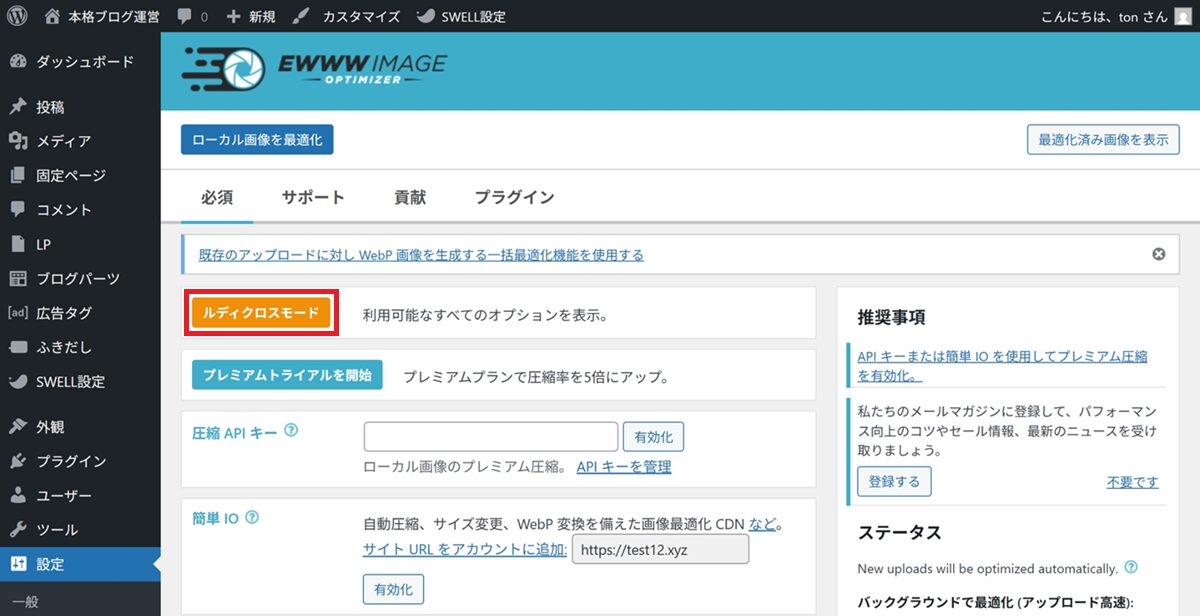
Task: Start the premium trial with プレミアムトライアルを開始
Action: (287, 376)
